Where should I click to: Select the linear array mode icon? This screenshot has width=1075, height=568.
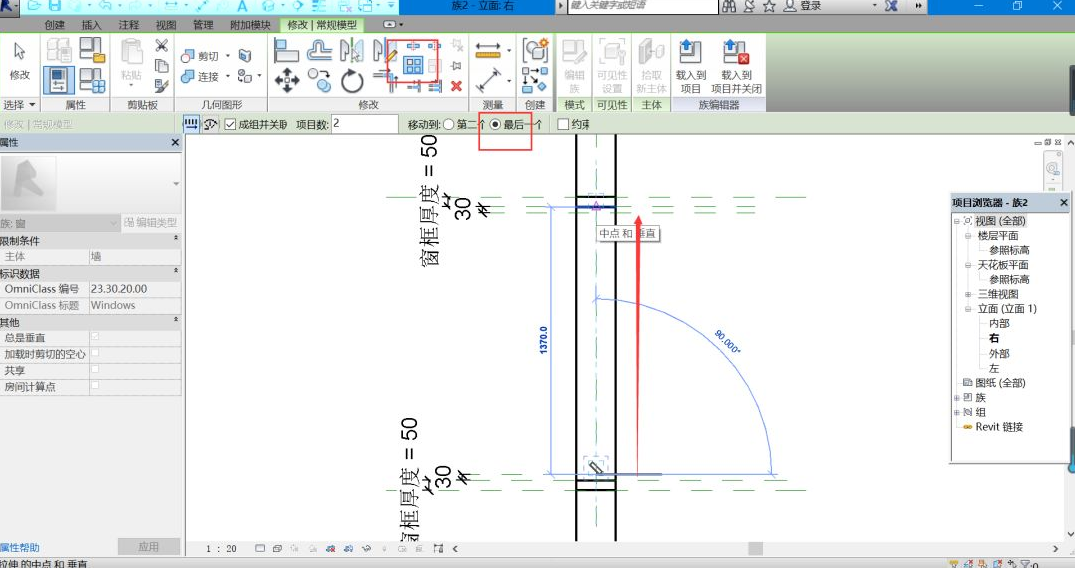pyautogui.click(x=191, y=124)
